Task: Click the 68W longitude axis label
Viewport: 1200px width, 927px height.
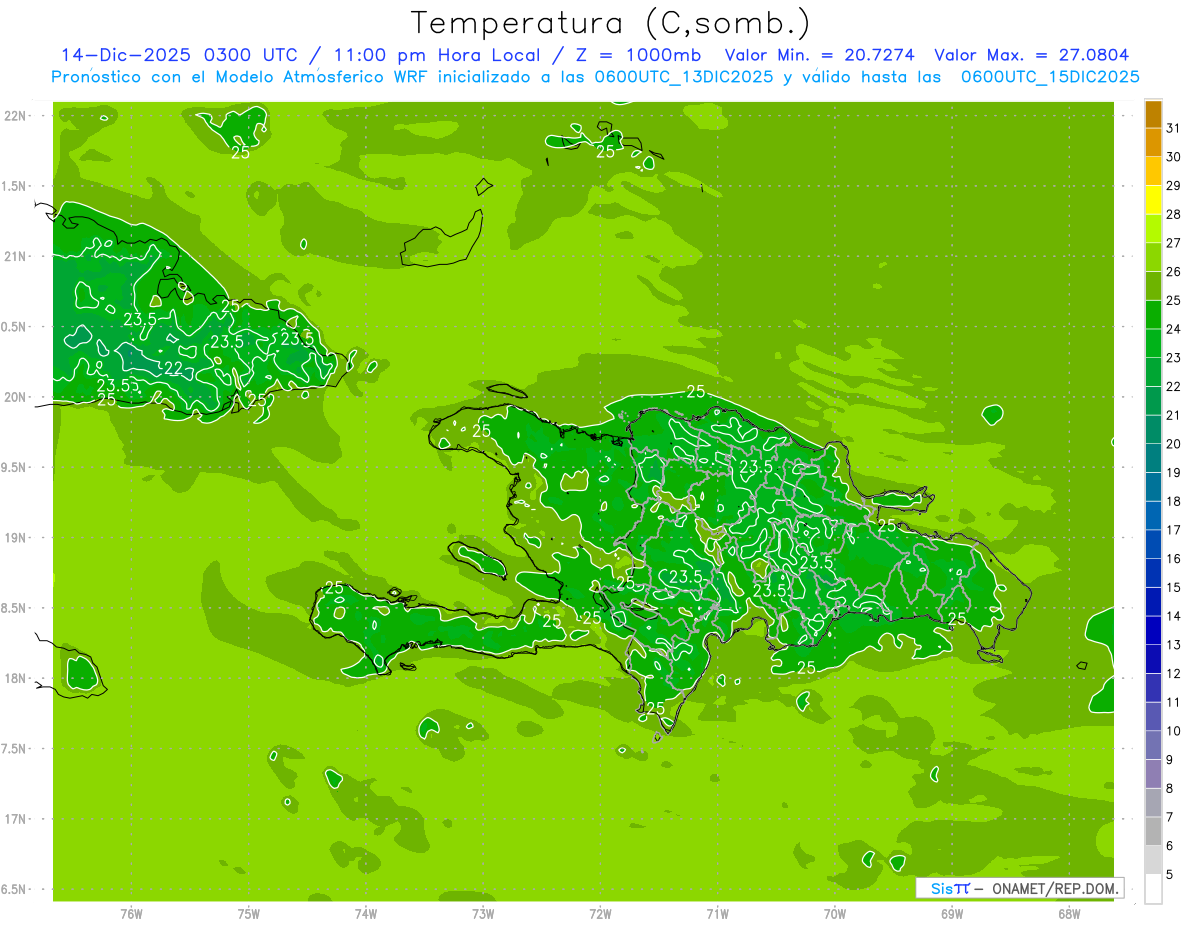Action: [1069, 914]
